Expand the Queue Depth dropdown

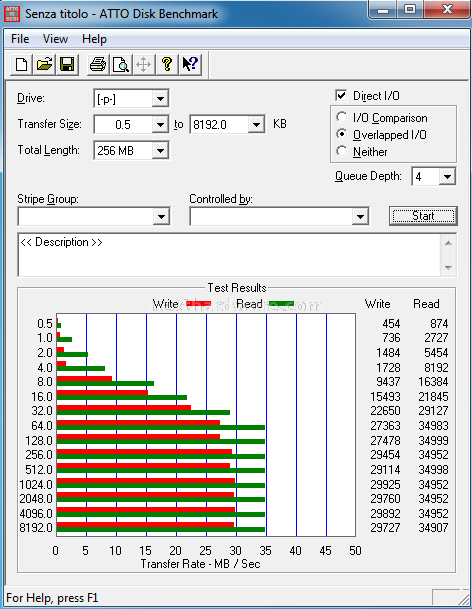point(447,177)
